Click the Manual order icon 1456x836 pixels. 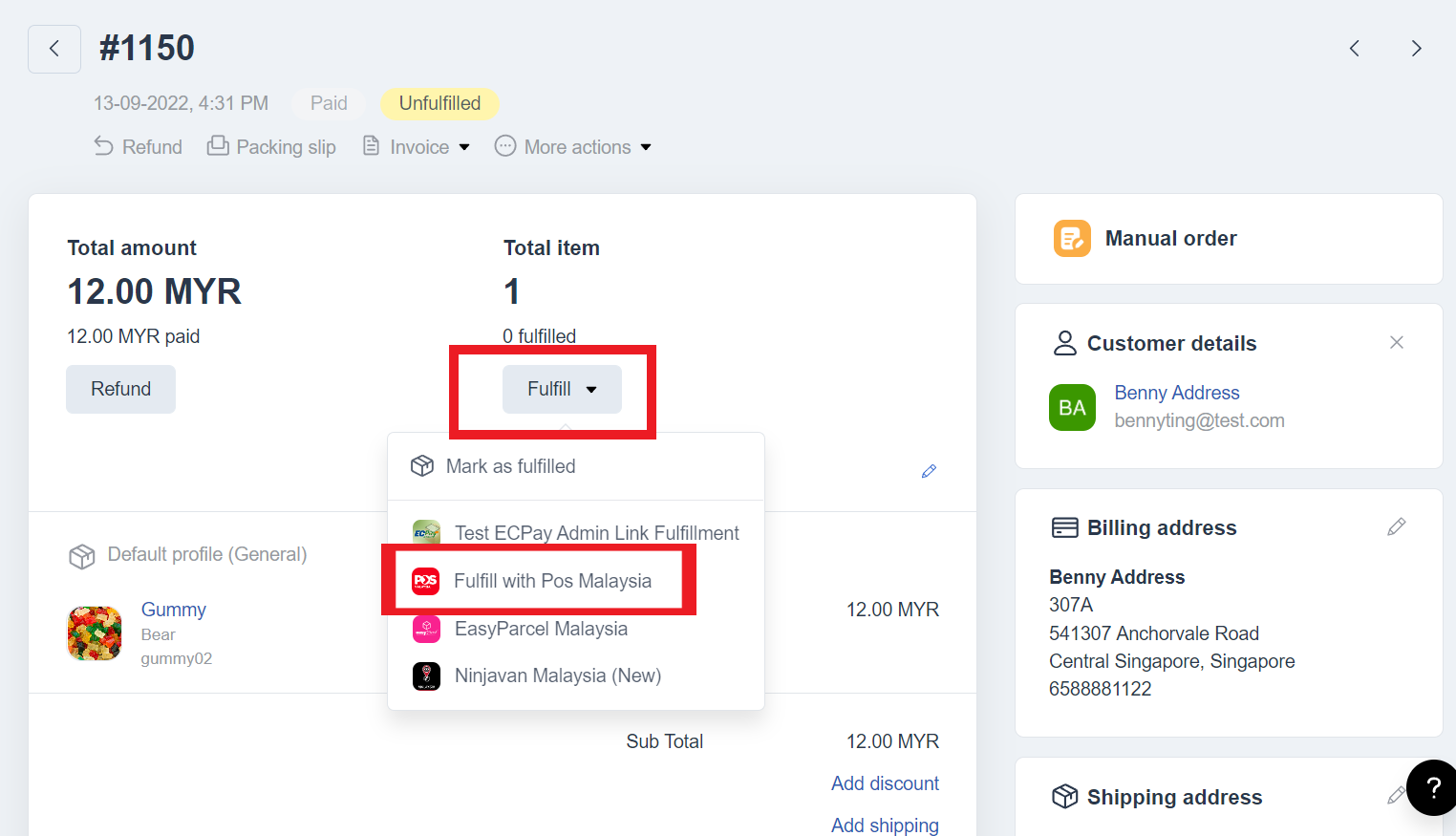point(1072,239)
